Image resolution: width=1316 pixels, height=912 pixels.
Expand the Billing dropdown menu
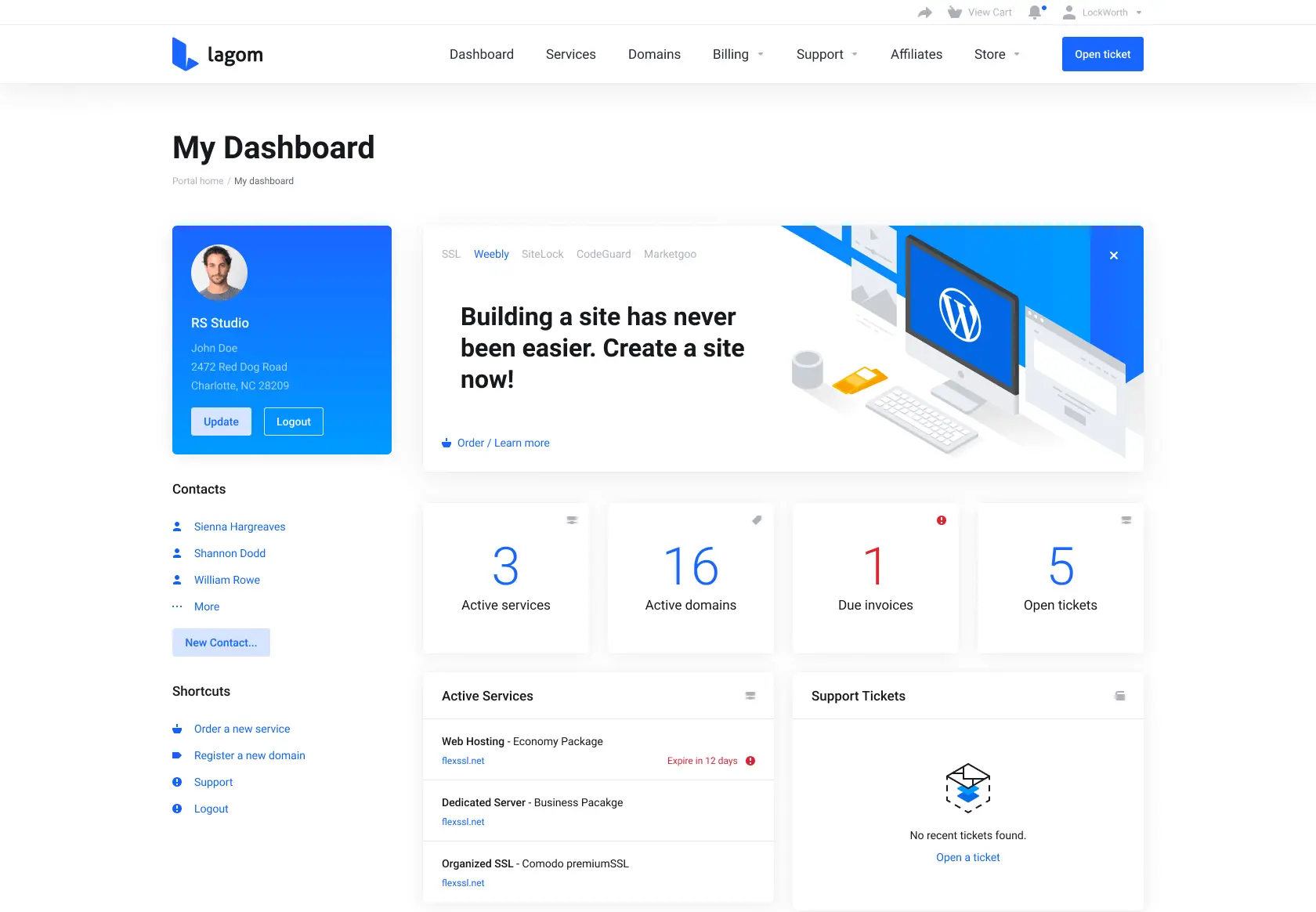[738, 54]
